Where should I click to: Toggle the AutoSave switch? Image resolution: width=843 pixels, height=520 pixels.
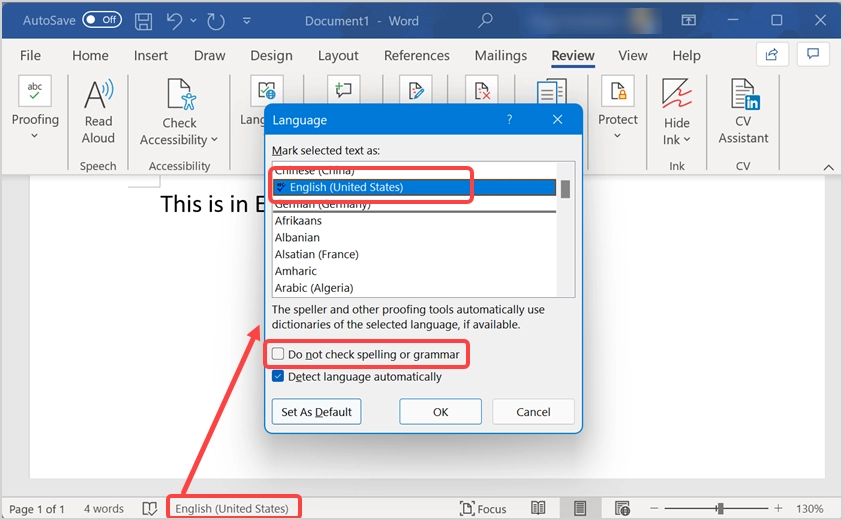pos(102,20)
